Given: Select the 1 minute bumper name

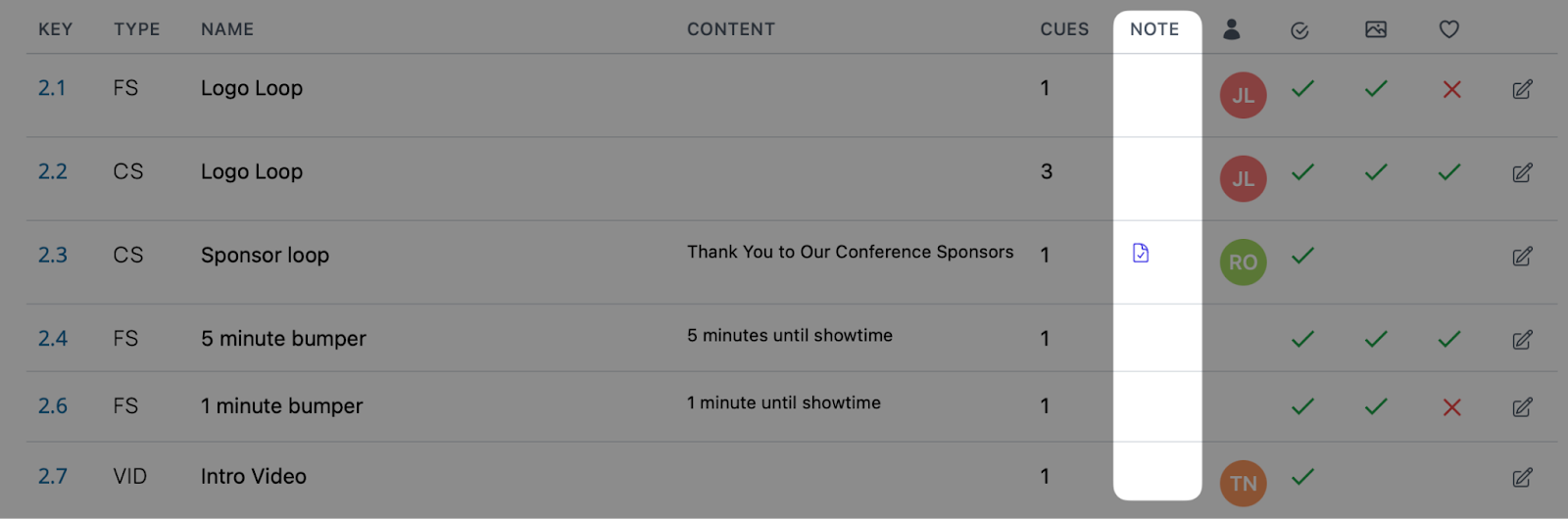Looking at the screenshot, I should (x=282, y=406).
